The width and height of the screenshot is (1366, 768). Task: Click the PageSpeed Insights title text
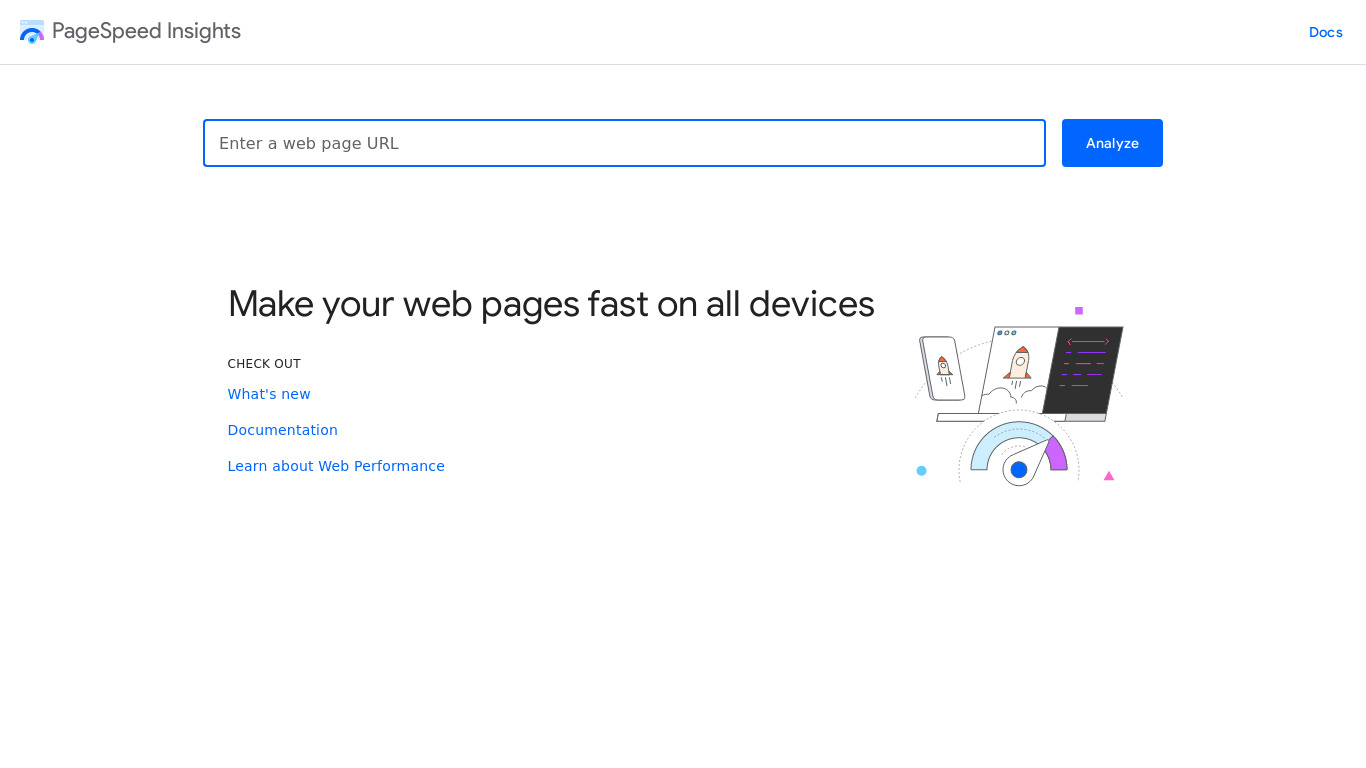[146, 31]
